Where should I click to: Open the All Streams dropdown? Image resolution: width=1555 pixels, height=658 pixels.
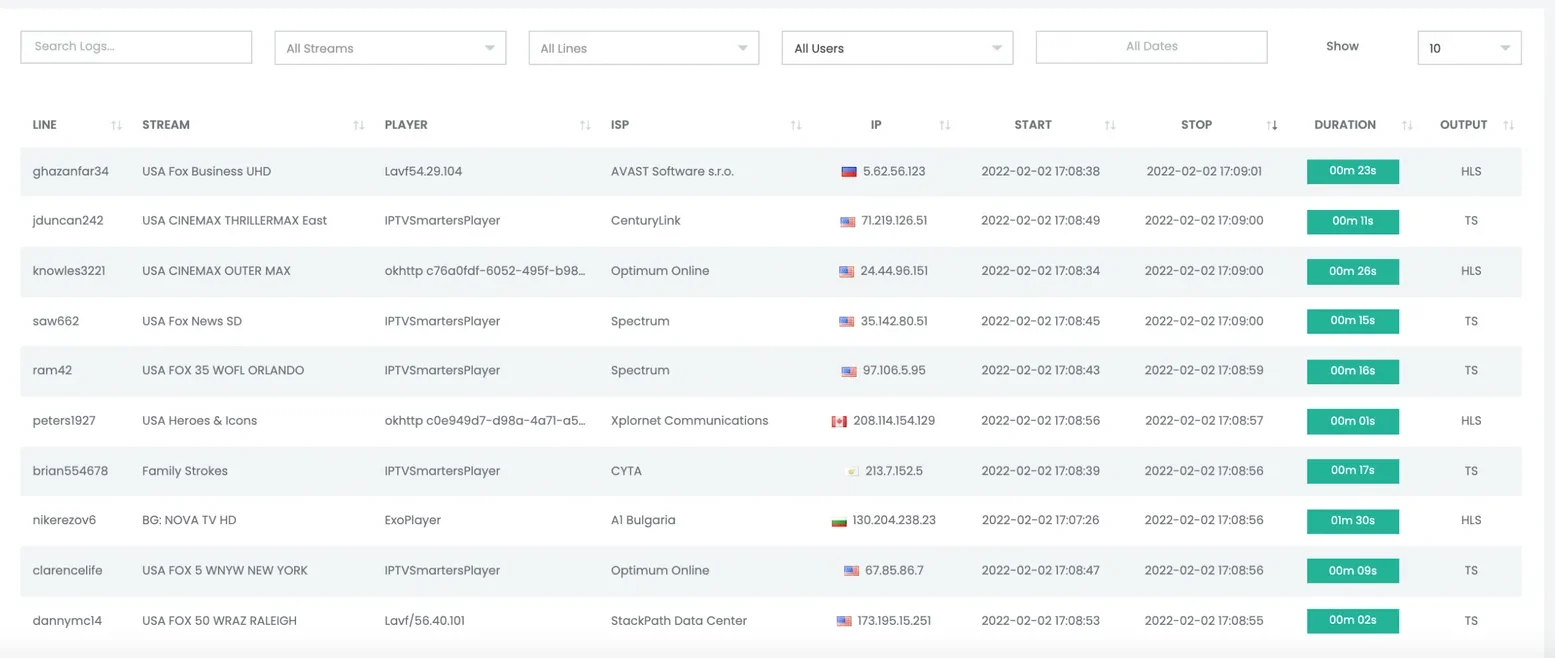tap(390, 48)
